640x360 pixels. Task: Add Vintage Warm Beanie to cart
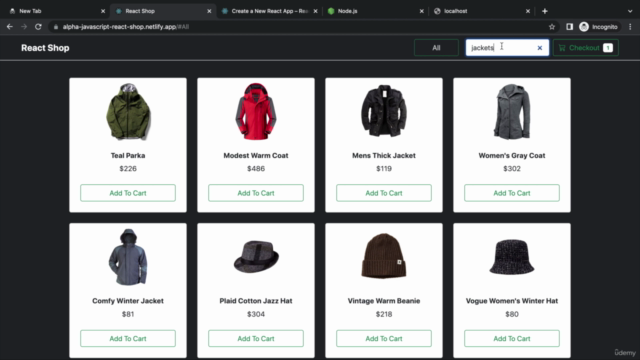click(x=384, y=338)
